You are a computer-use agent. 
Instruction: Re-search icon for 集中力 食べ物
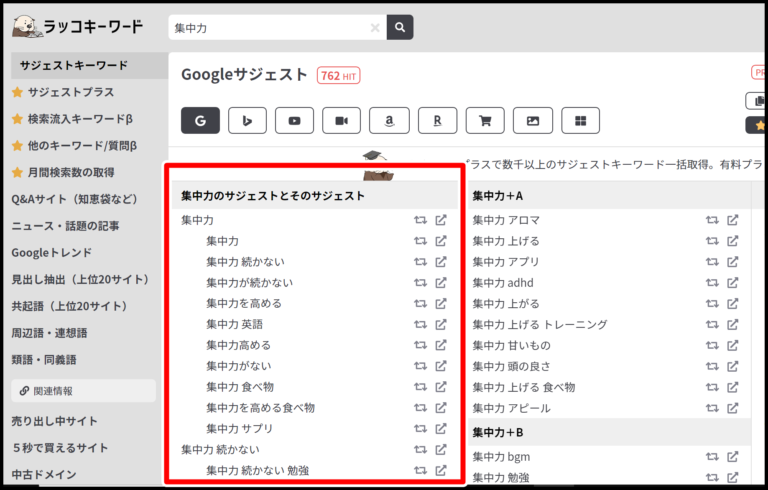[x=420, y=387]
